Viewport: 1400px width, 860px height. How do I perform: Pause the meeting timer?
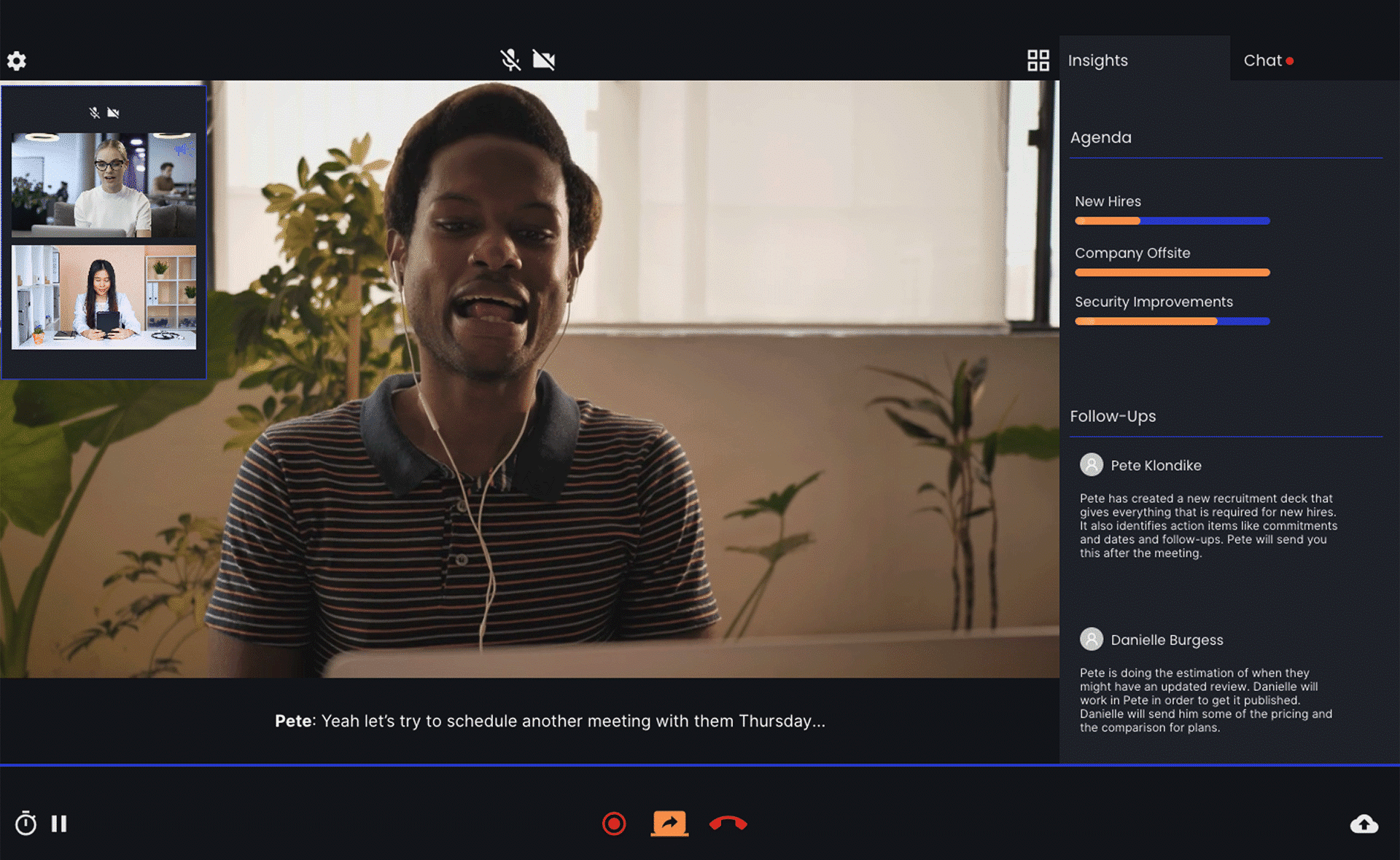[x=59, y=824]
